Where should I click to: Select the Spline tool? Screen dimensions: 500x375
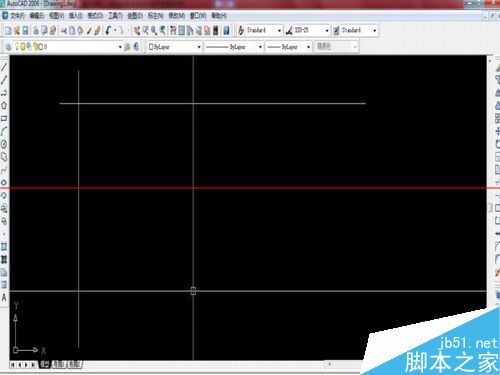[x=4, y=170]
